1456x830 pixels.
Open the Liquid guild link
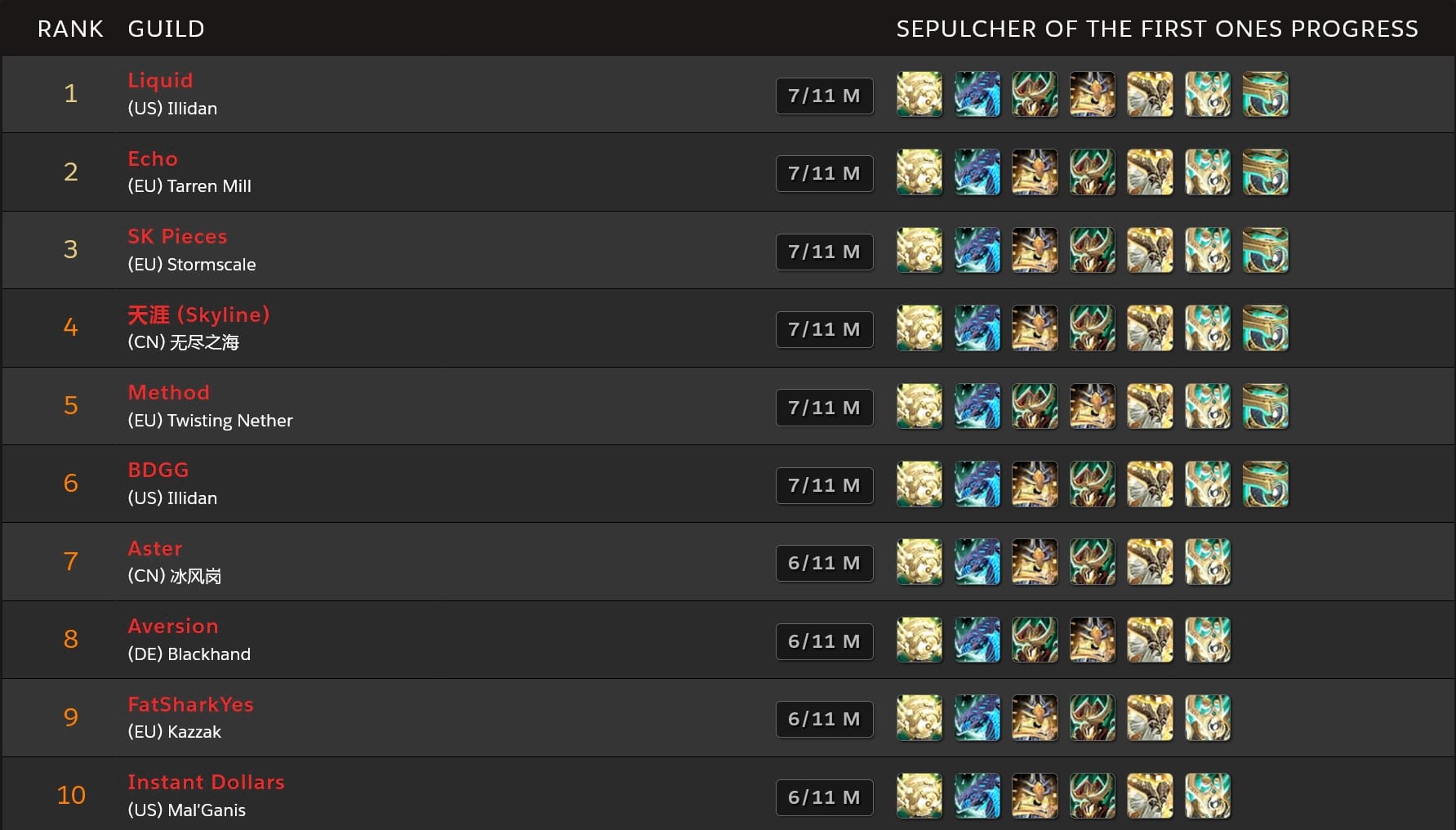(160, 80)
